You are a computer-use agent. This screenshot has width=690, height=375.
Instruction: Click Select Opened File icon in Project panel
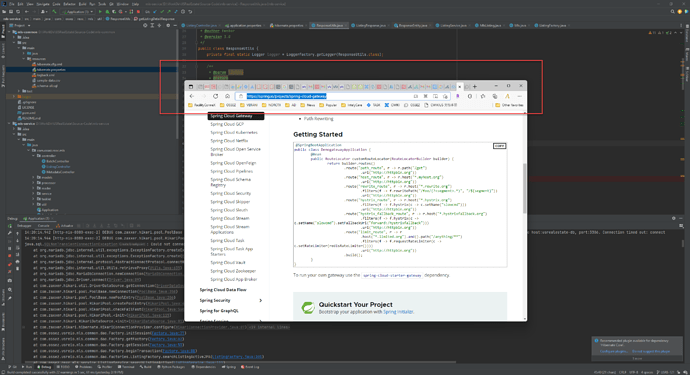(x=145, y=26)
